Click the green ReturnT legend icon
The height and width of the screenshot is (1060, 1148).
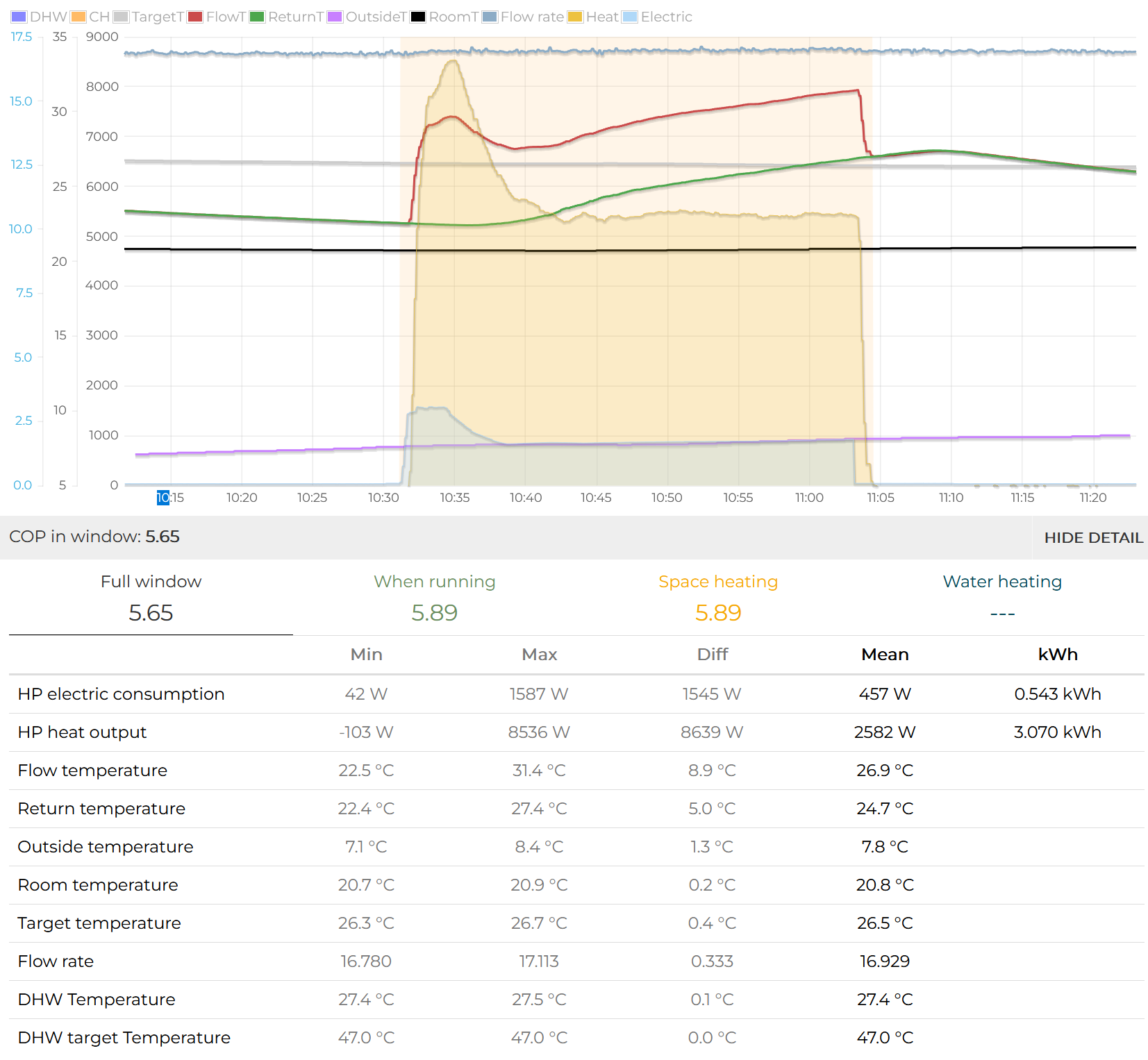(x=258, y=17)
